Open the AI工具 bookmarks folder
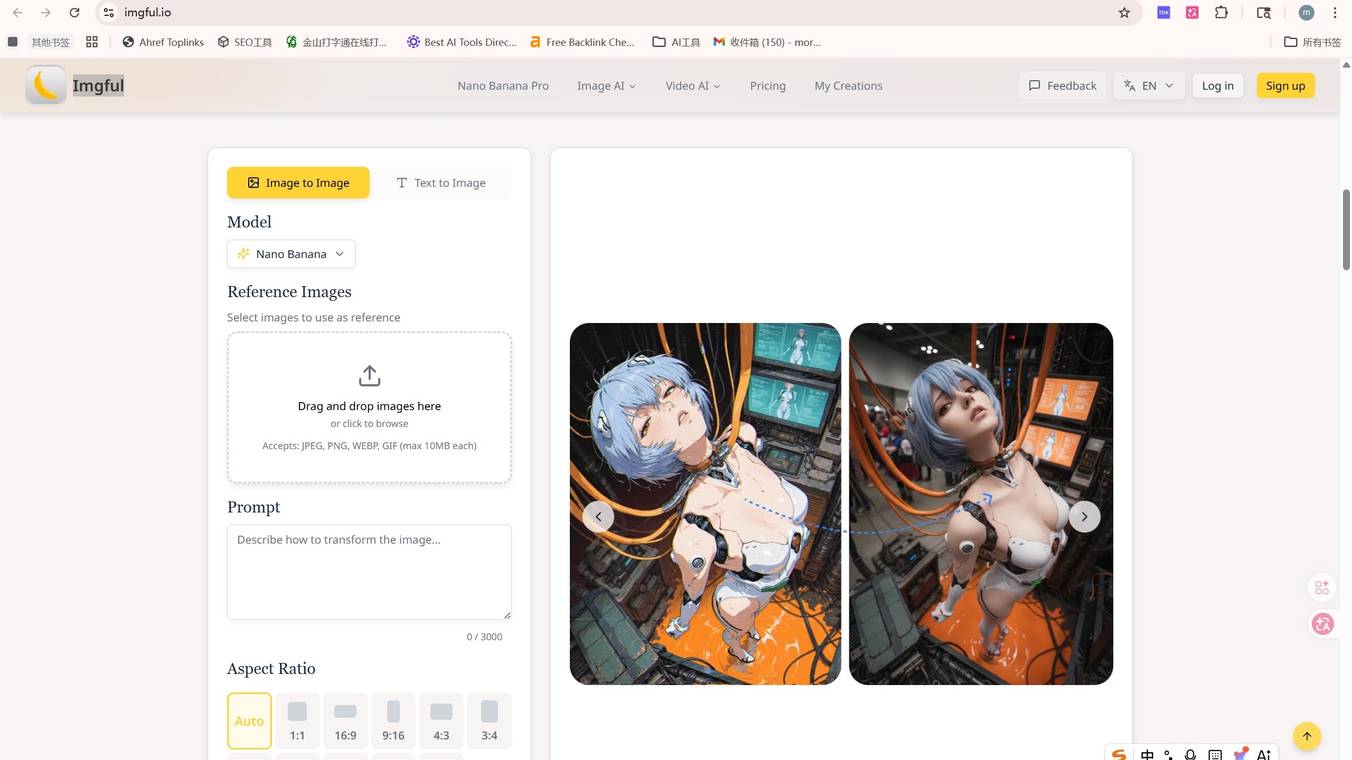The height and width of the screenshot is (760, 1352). coord(676,42)
